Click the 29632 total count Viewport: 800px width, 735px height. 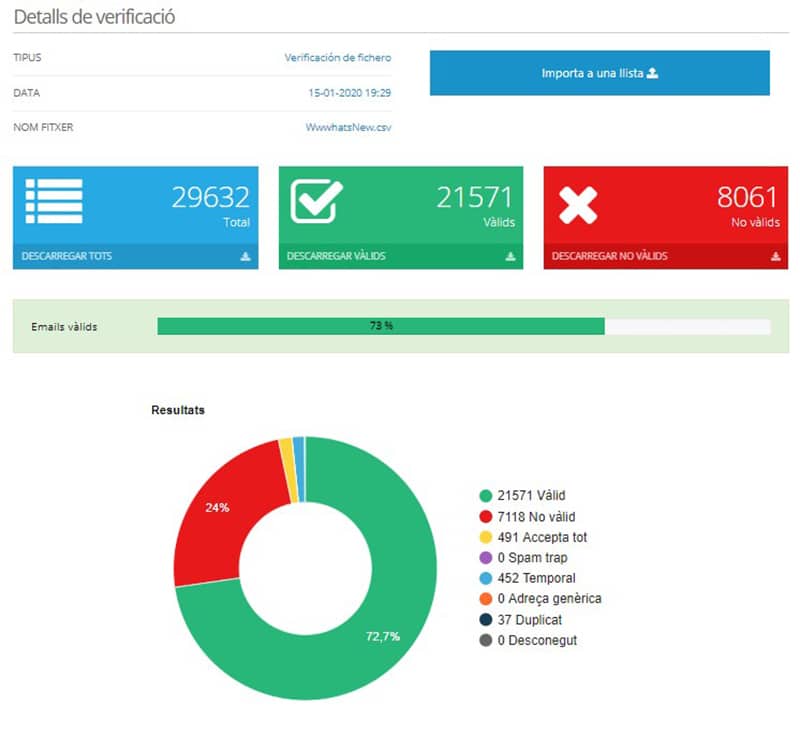[x=210, y=197]
